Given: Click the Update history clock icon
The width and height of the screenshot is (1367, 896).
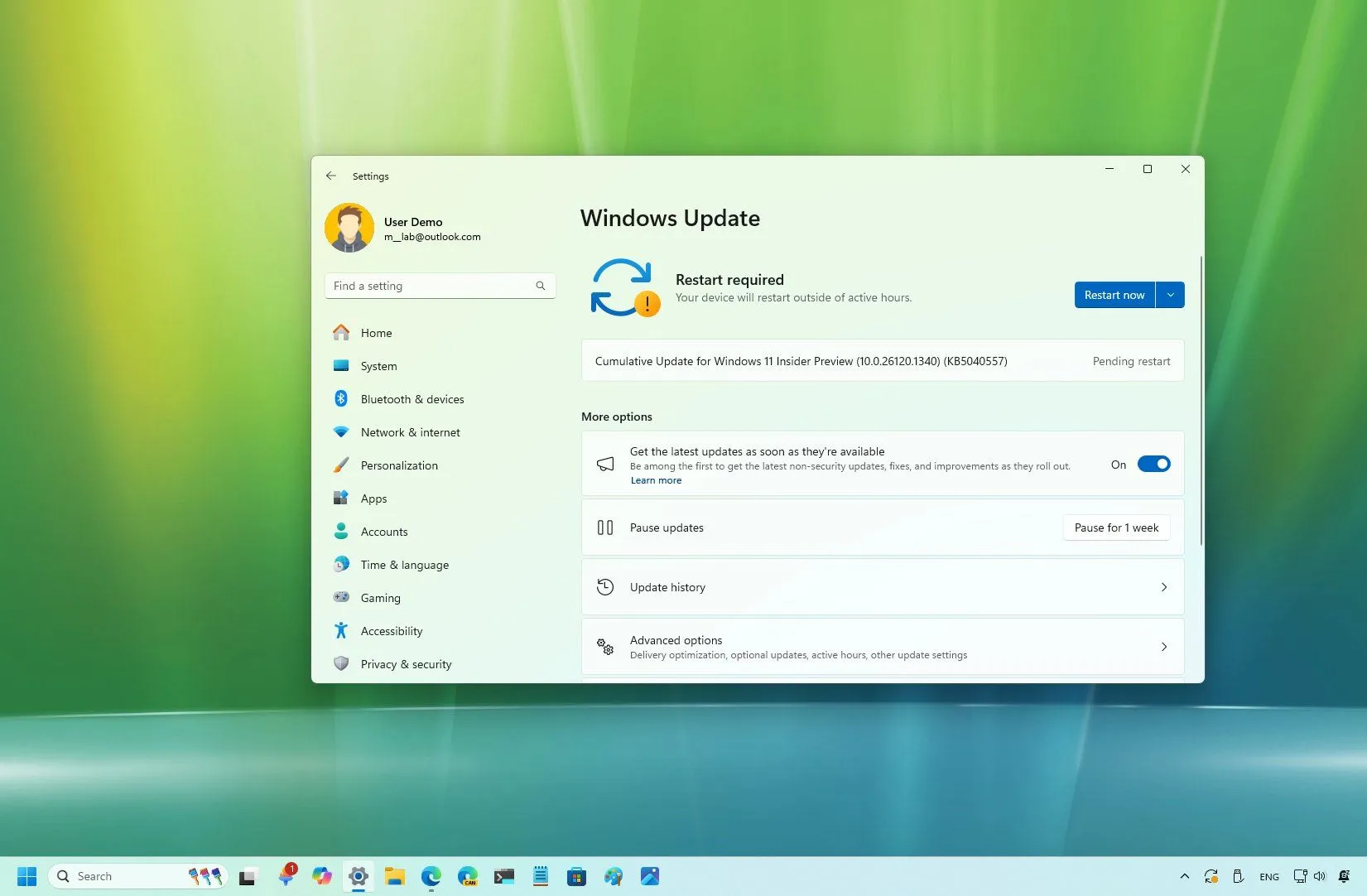Looking at the screenshot, I should pyautogui.click(x=605, y=586).
